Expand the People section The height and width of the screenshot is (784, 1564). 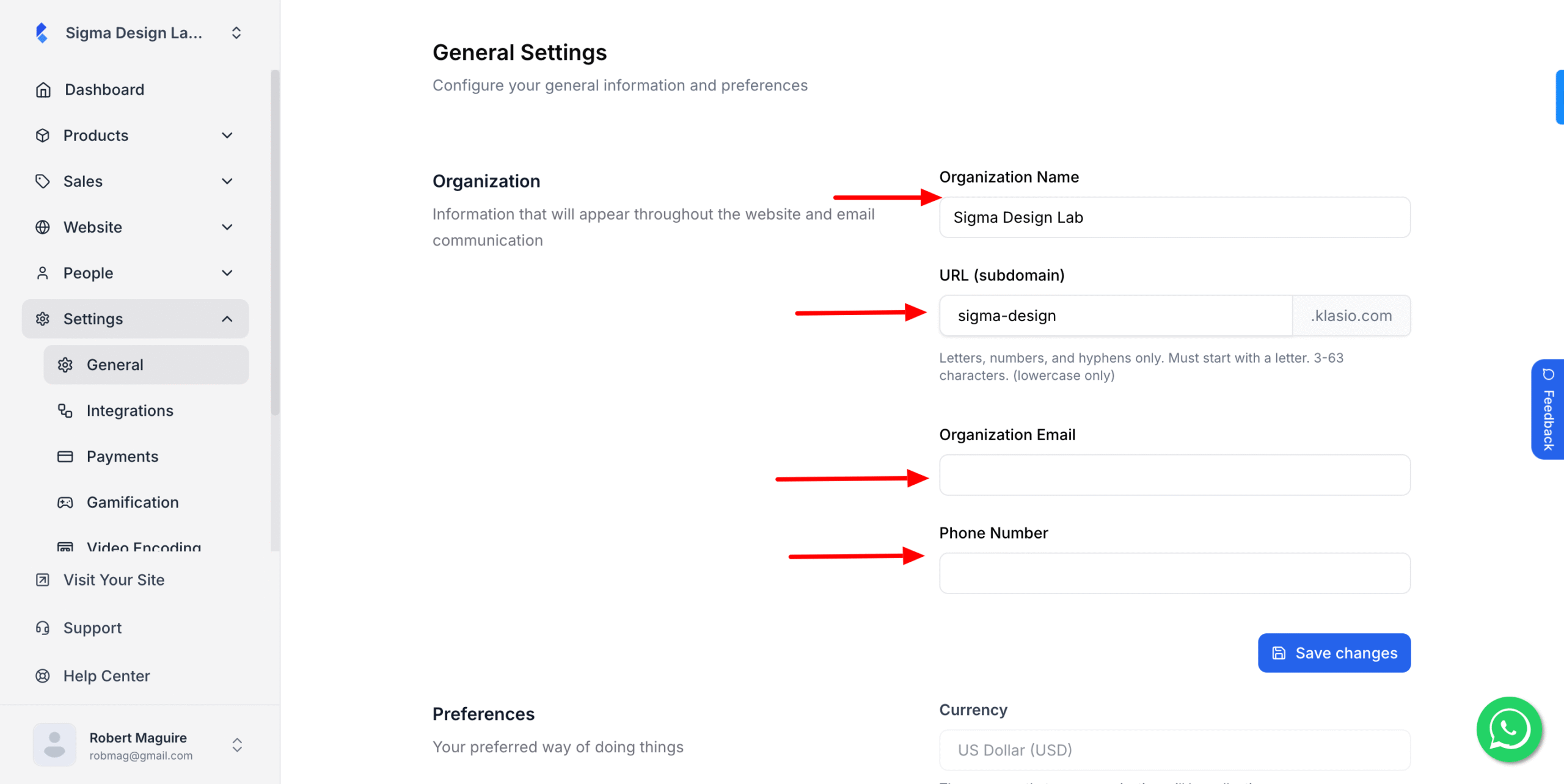tap(227, 272)
